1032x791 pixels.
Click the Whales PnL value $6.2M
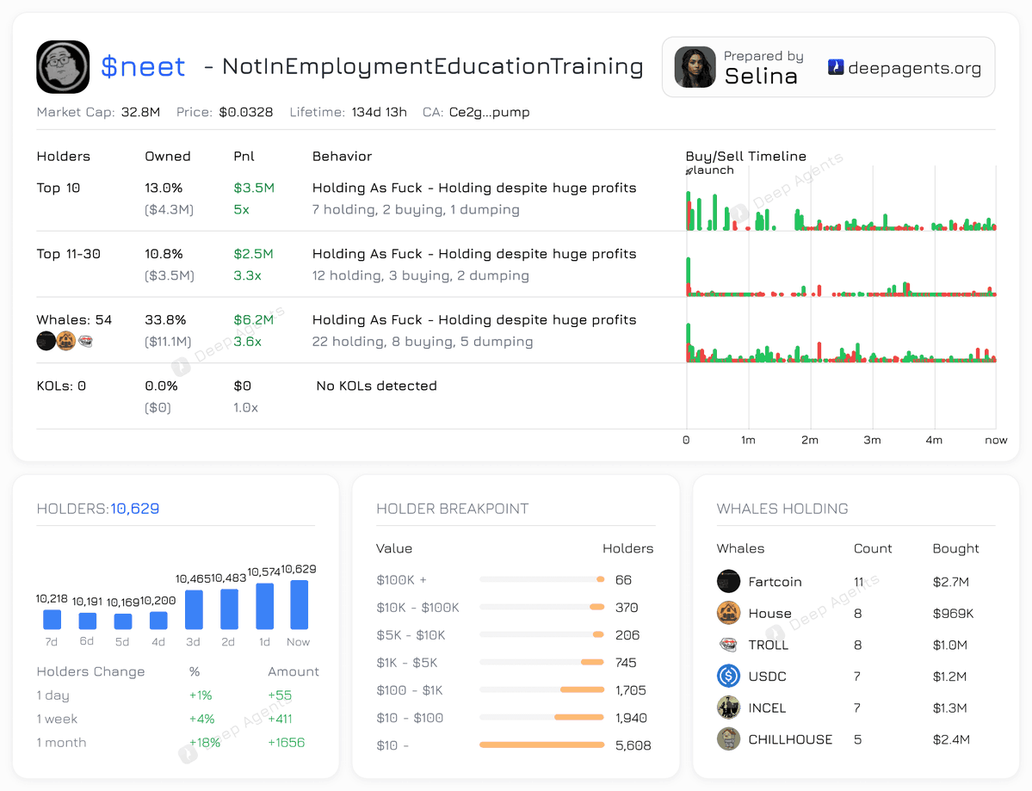(253, 320)
